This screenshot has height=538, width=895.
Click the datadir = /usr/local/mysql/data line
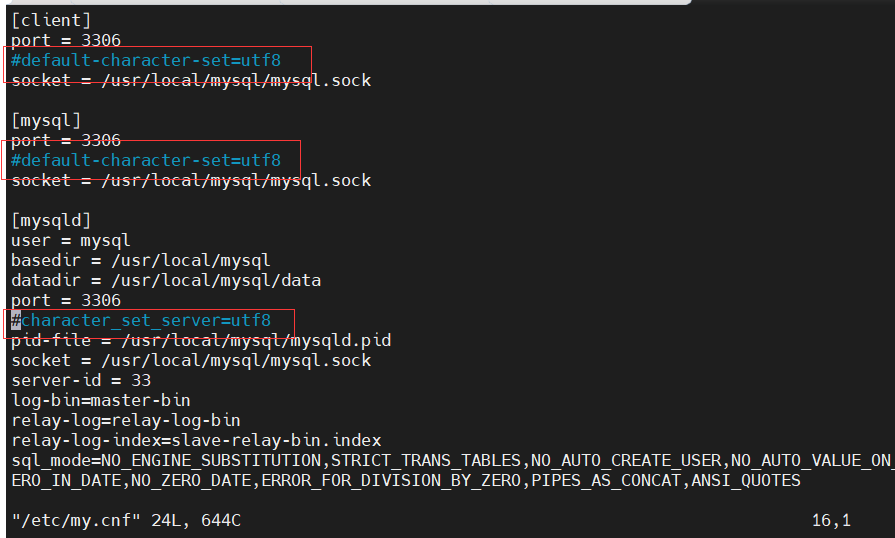pos(166,281)
